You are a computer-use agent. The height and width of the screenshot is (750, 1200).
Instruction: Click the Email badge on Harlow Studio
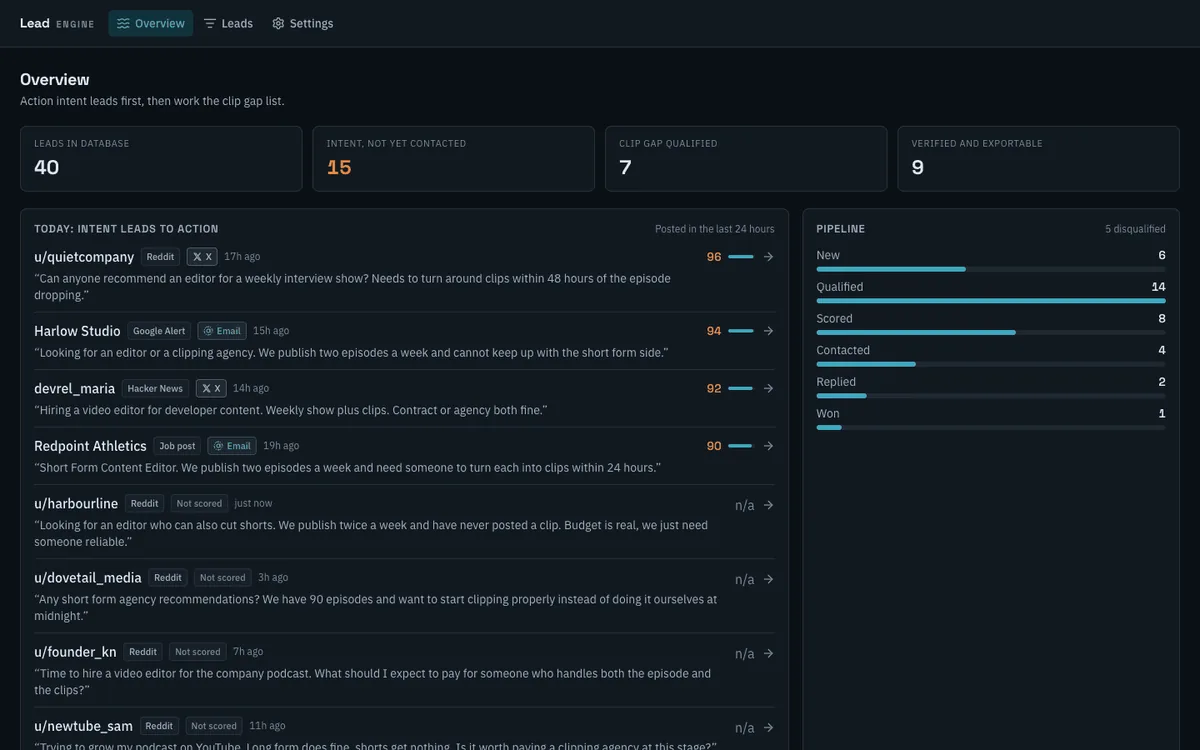click(x=222, y=331)
